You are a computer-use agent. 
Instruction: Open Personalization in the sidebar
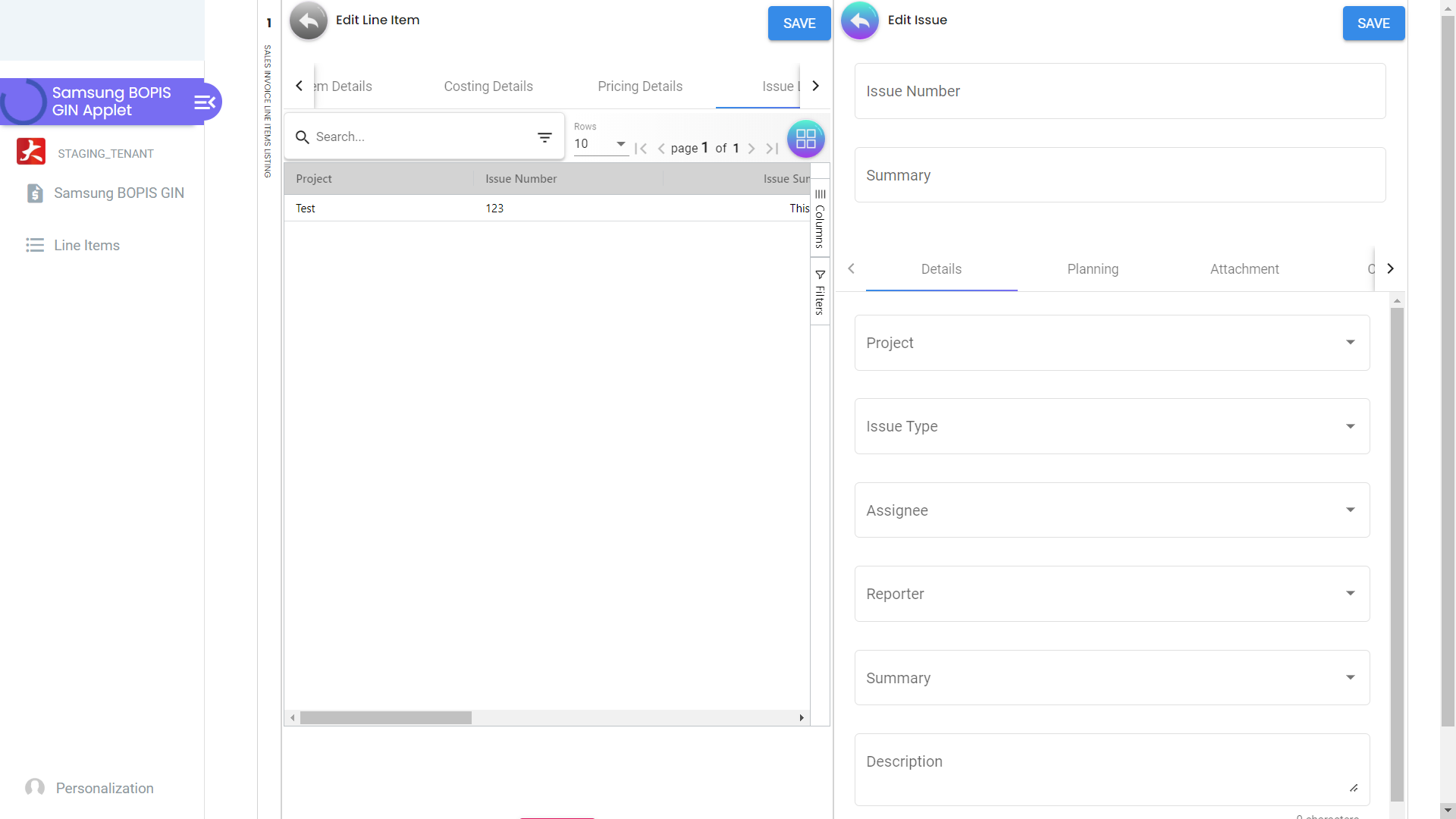pos(105,788)
